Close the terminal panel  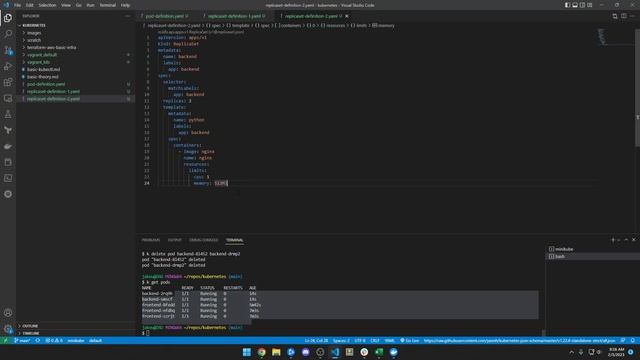tap(633, 240)
